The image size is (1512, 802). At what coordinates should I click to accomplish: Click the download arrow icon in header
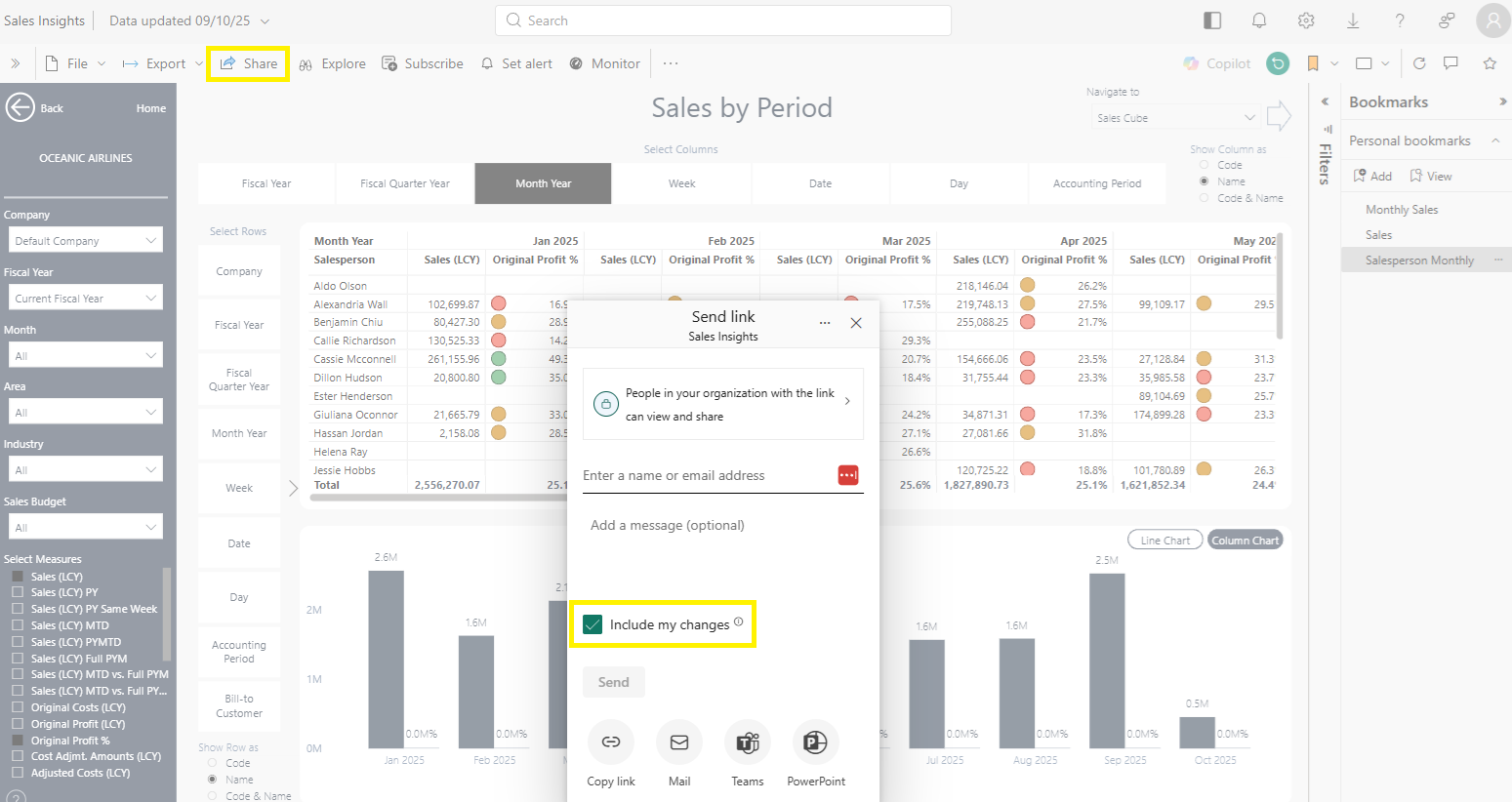1353,20
